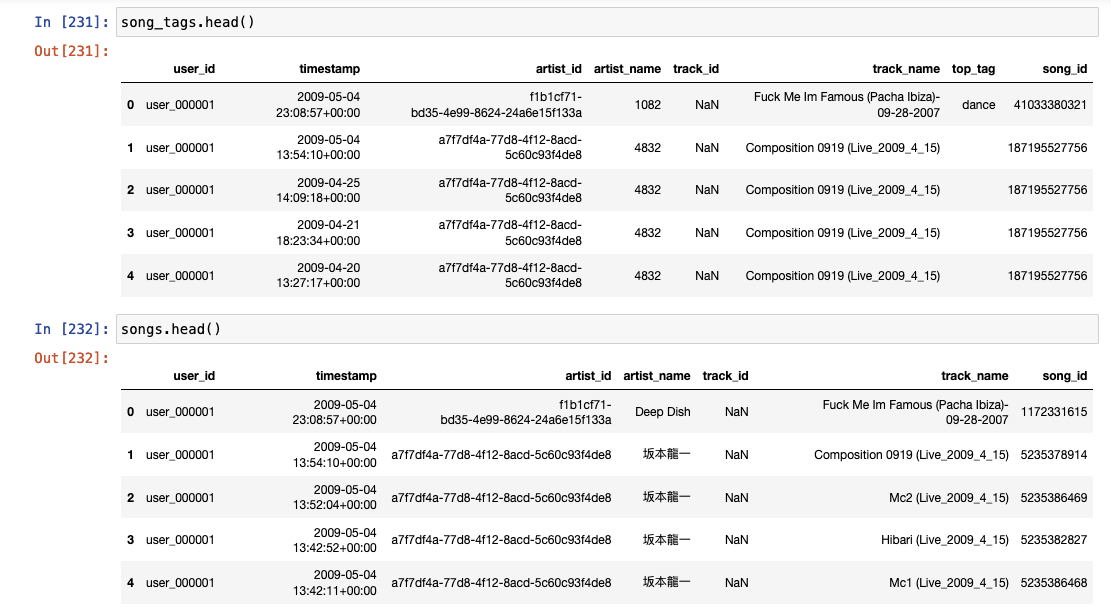The width and height of the screenshot is (1111, 610).
Task: Click the timestamp 2009-05-04 13:42:52 cell
Action: point(334,540)
